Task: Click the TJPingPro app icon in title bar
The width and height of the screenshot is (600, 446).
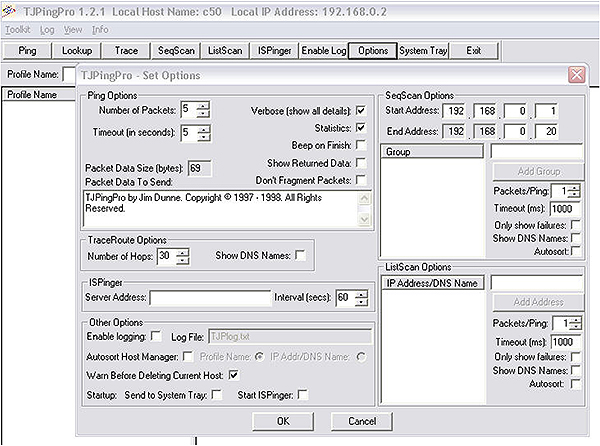Action: click(x=9, y=11)
